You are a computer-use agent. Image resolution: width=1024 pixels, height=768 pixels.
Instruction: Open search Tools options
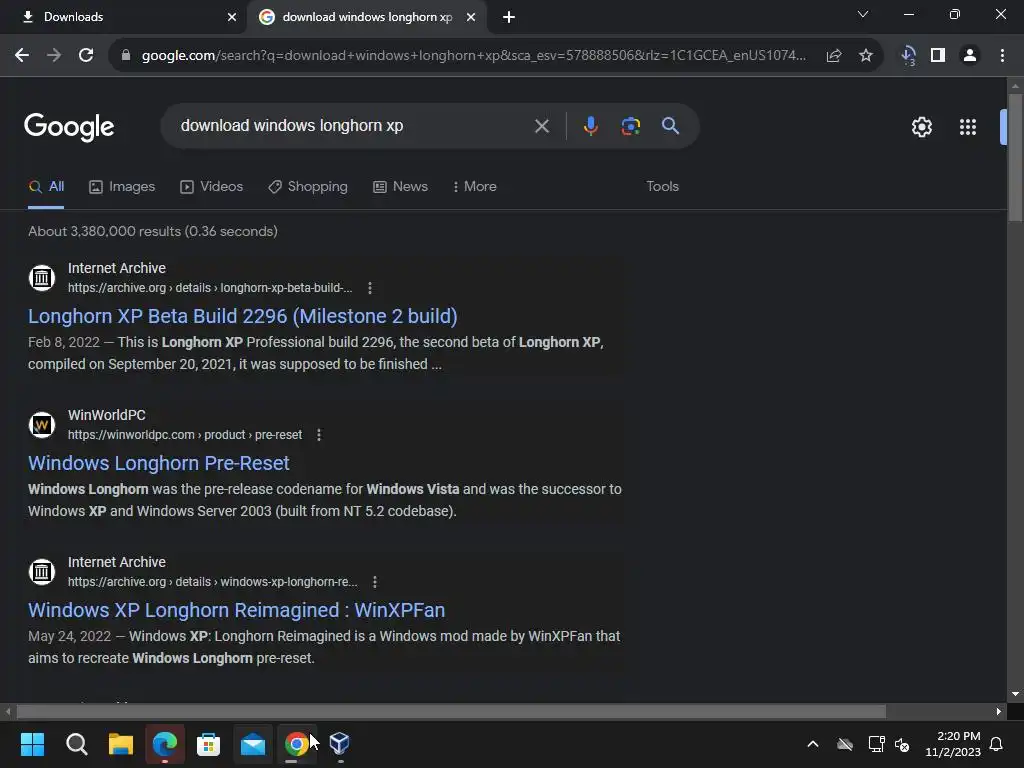pyautogui.click(x=662, y=187)
